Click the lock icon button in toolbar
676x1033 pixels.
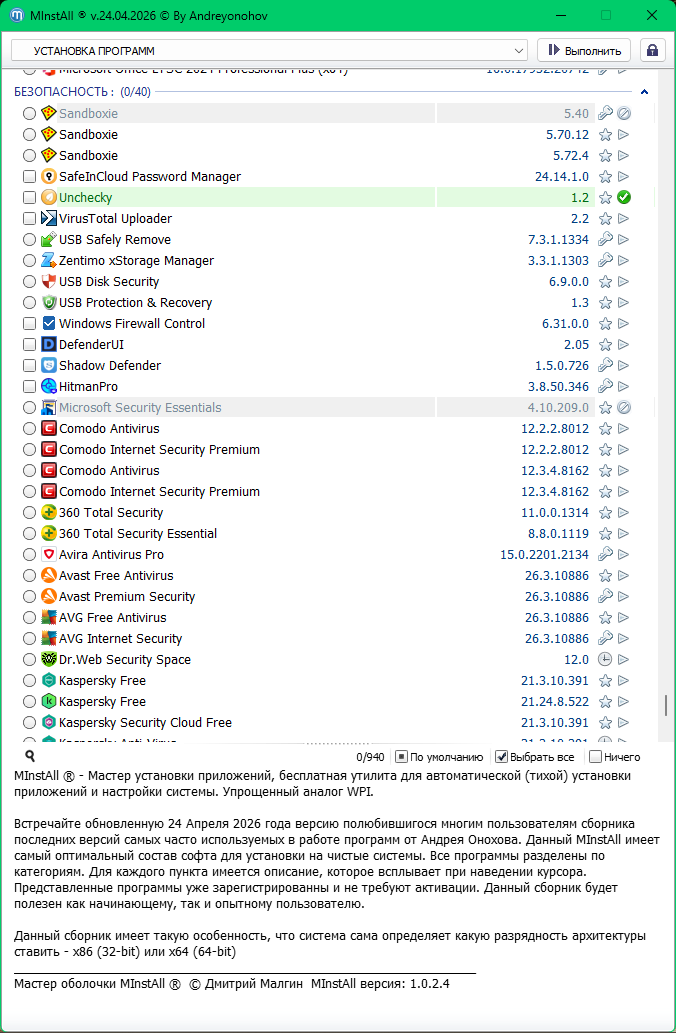[653, 50]
